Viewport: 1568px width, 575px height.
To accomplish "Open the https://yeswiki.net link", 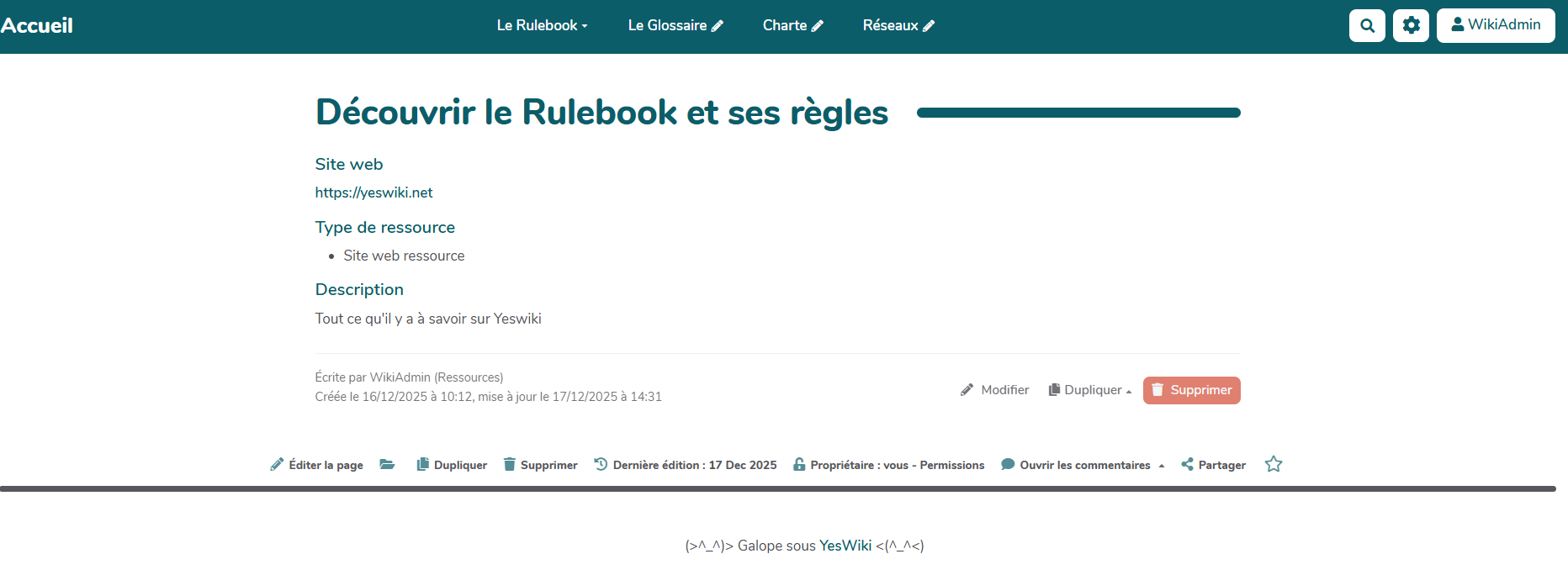I will click(373, 193).
